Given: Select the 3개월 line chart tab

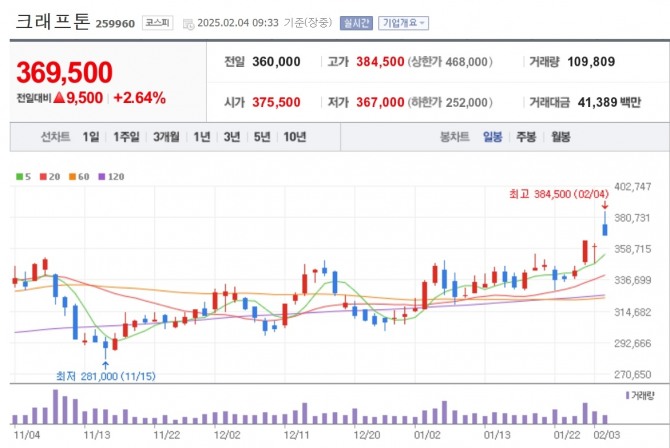Looking at the screenshot, I should point(166,137).
